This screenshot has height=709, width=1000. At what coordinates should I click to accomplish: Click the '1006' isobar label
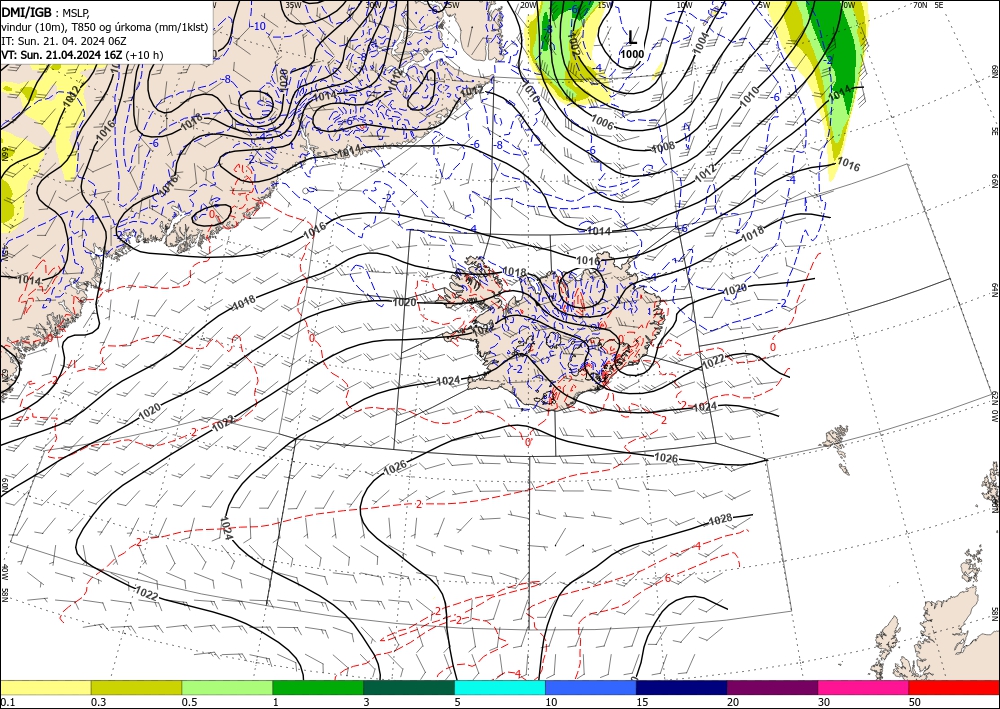pyautogui.click(x=603, y=122)
